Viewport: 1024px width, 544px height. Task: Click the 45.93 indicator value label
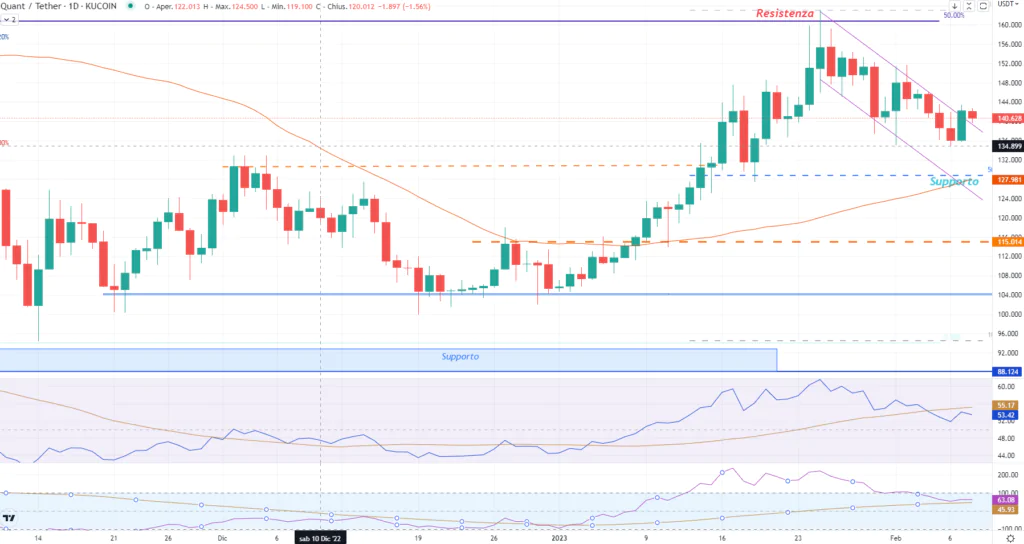tap(1006, 509)
